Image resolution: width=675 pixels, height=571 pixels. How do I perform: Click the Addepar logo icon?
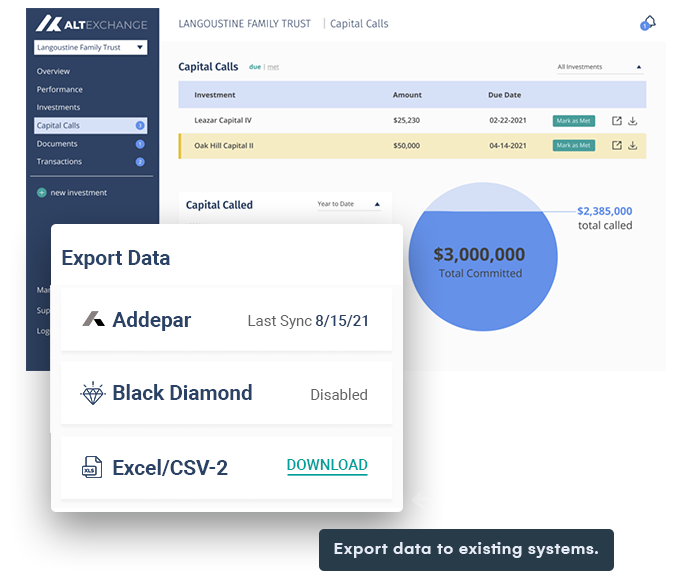pos(93,319)
